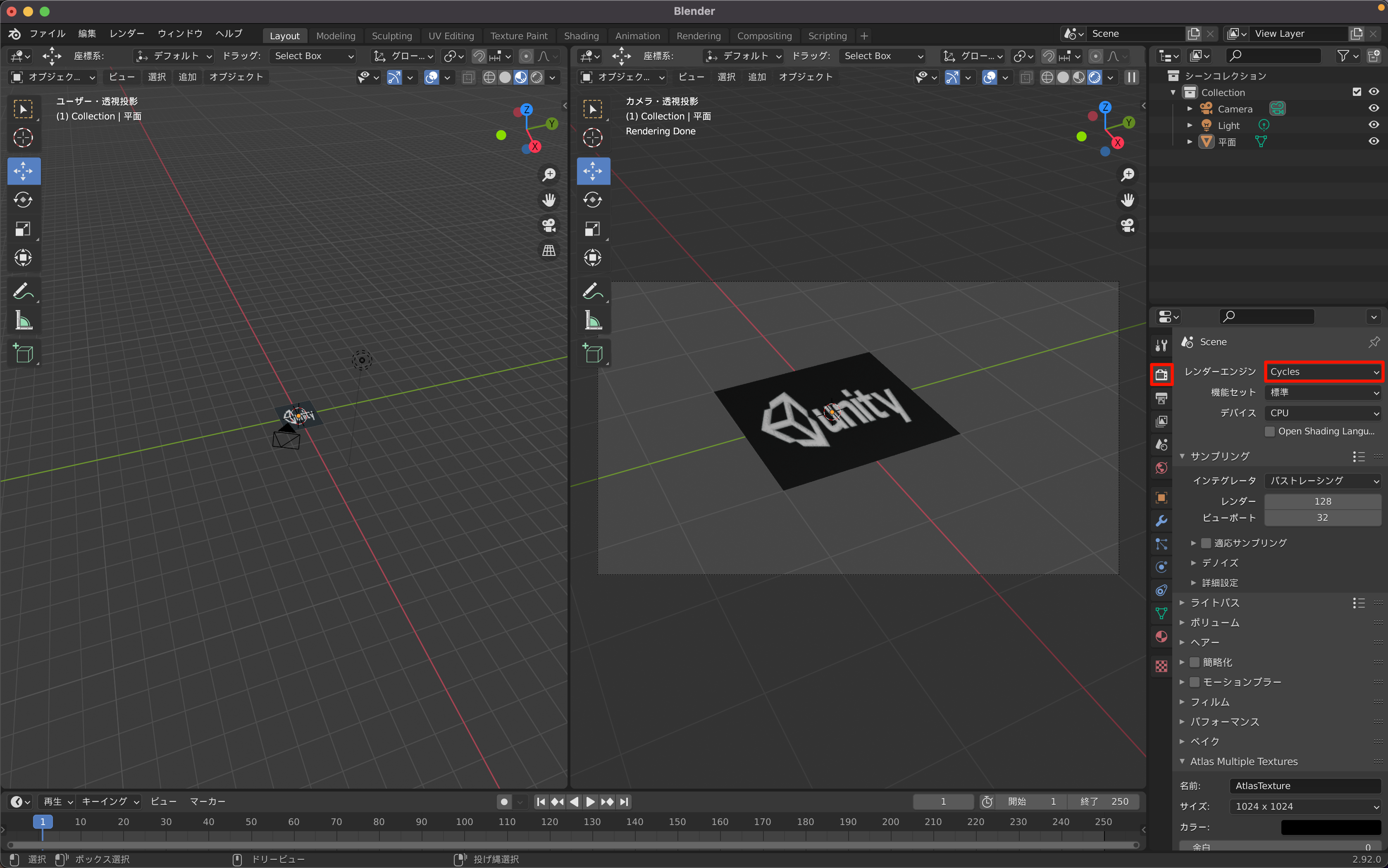Image resolution: width=1388 pixels, height=868 pixels.
Task: Open the device CPU dropdown
Action: [1323, 413]
